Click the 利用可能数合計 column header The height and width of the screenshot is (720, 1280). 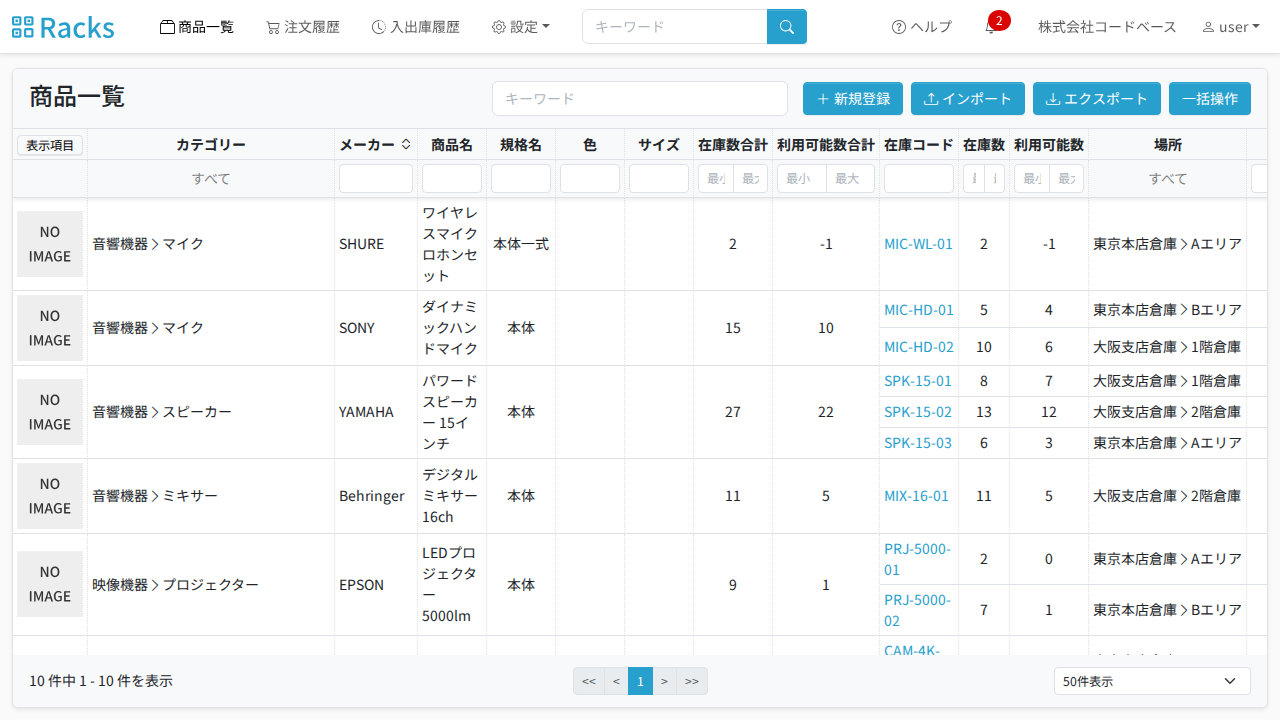pyautogui.click(x=826, y=145)
